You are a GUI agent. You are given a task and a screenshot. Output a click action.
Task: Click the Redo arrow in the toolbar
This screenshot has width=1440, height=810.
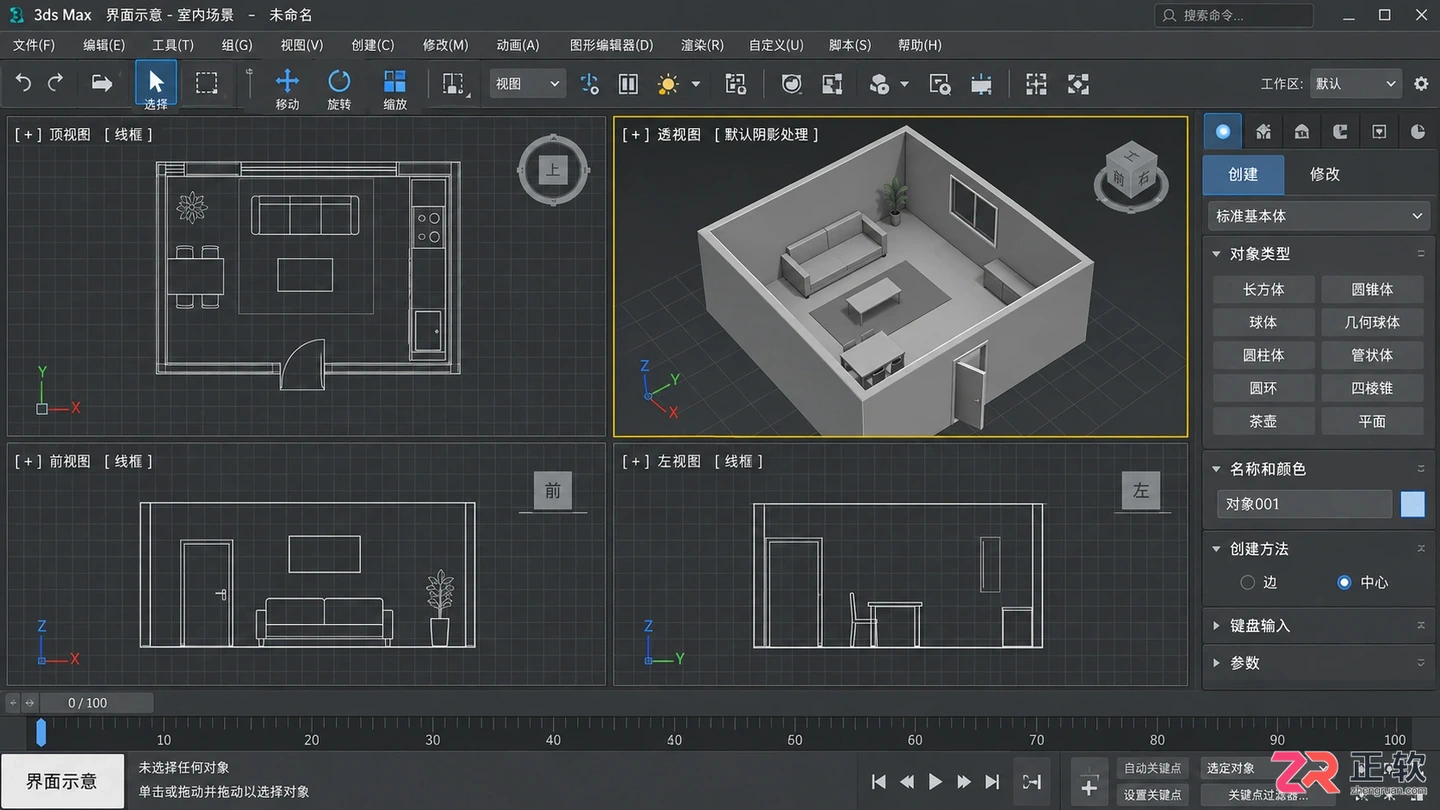(56, 83)
